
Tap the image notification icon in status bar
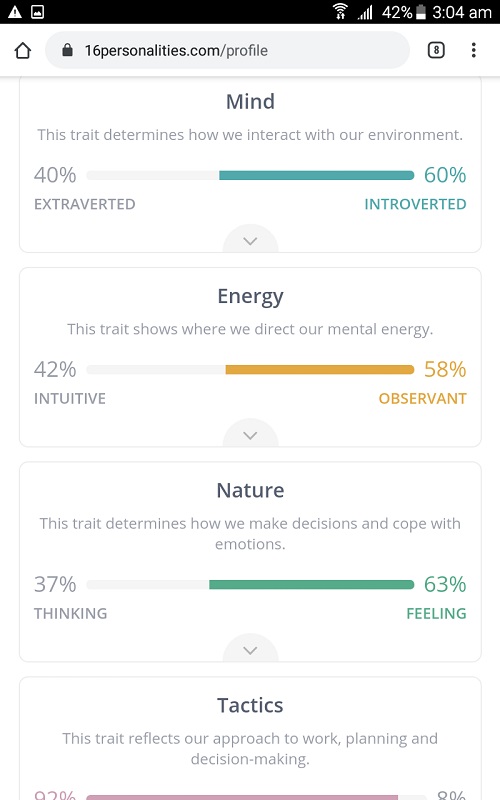click(x=38, y=12)
